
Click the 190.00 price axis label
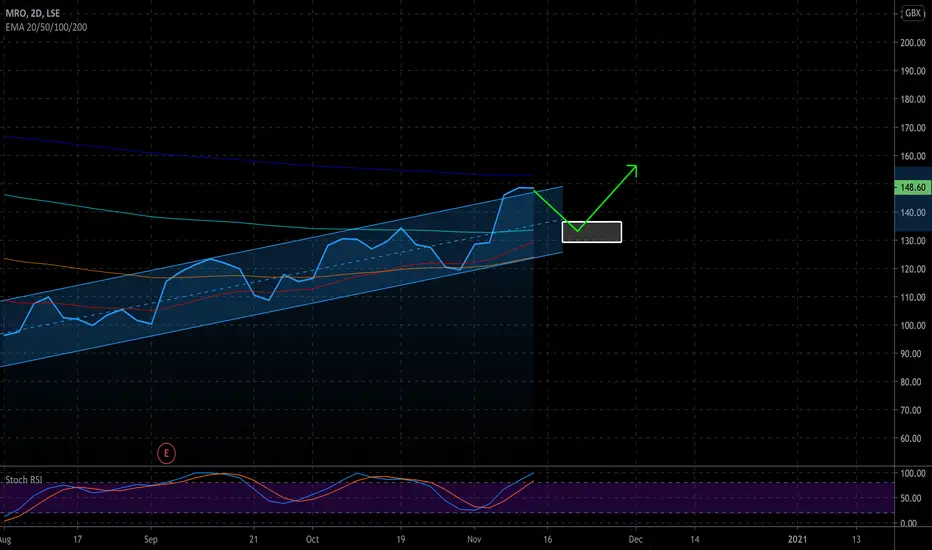coord(913,71)
